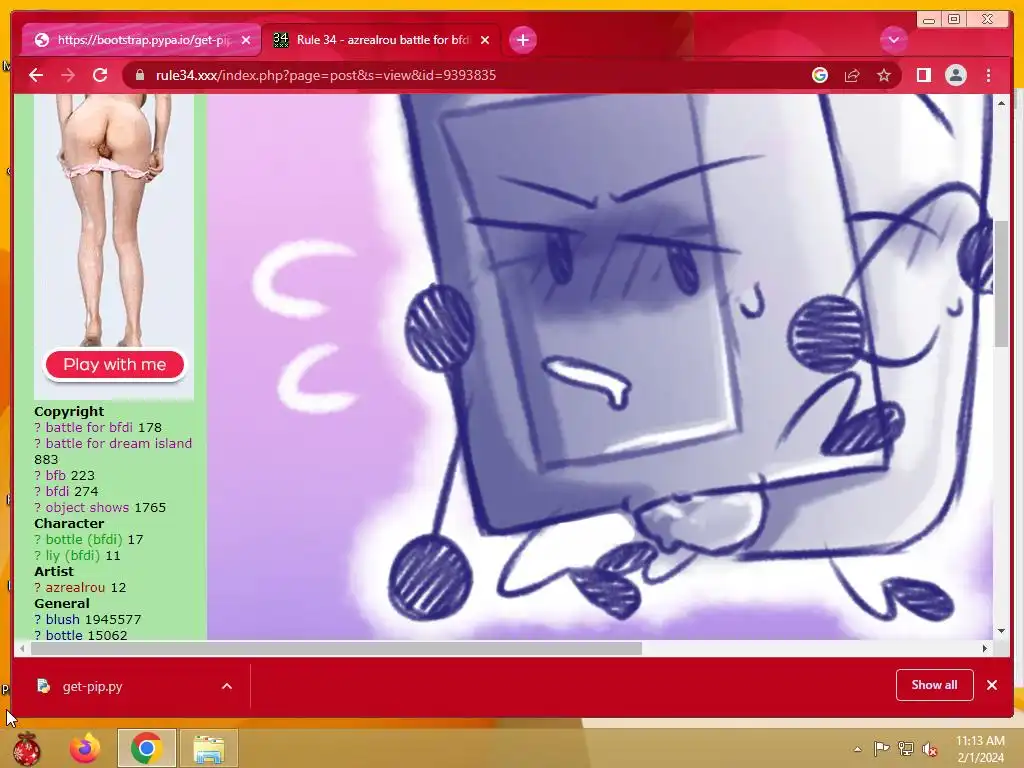Click the vertical scrollbar thumb
Screen dimensions: 1024x768
1002,283
